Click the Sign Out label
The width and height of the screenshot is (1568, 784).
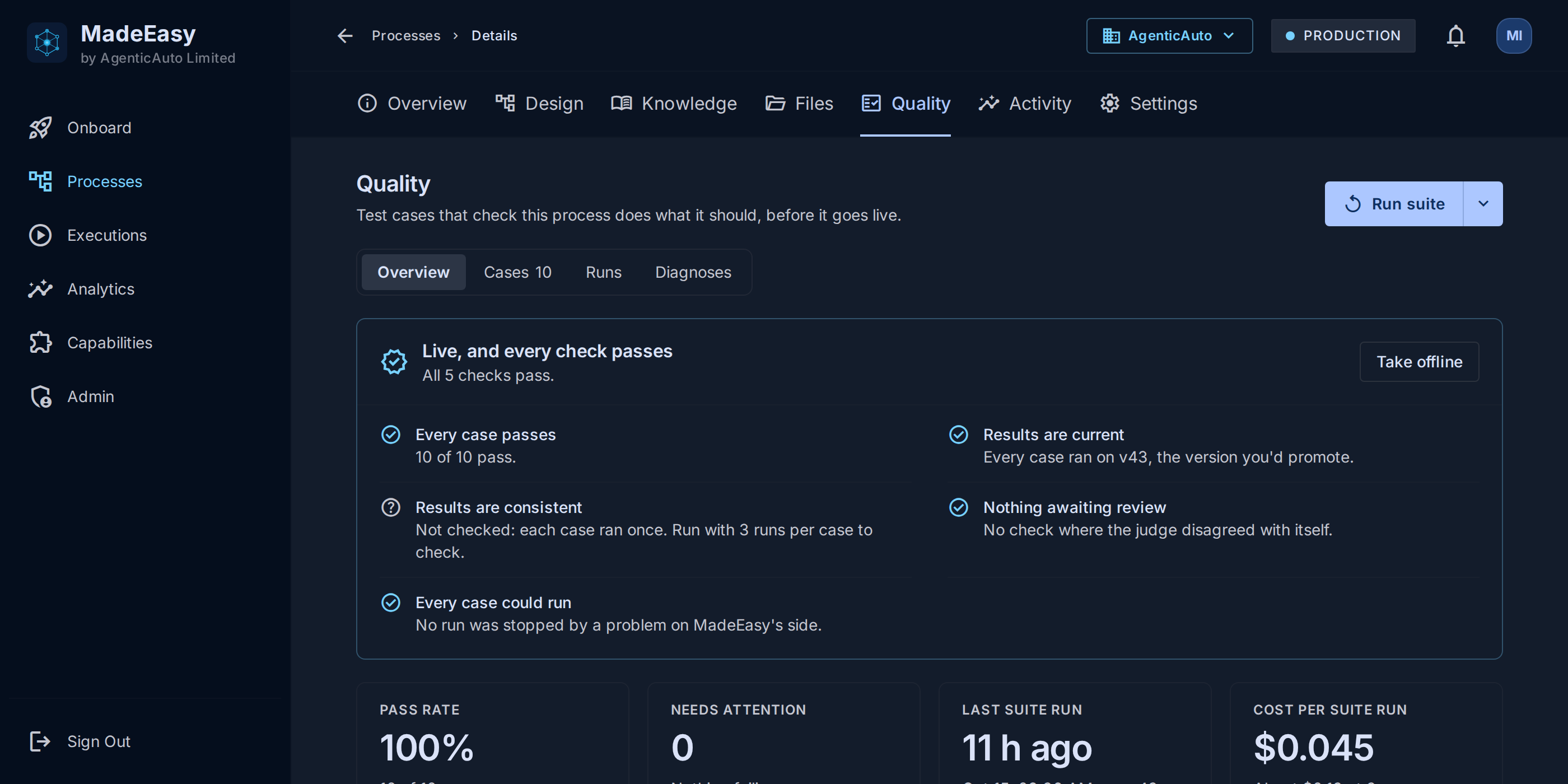[x=99, y=741]
